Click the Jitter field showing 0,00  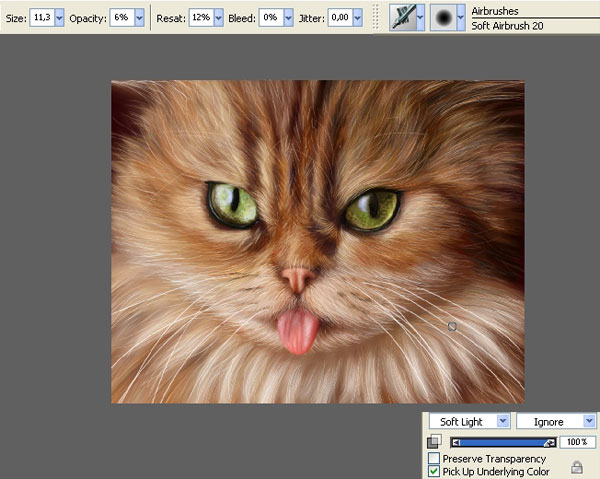click(x=340, y=18)
